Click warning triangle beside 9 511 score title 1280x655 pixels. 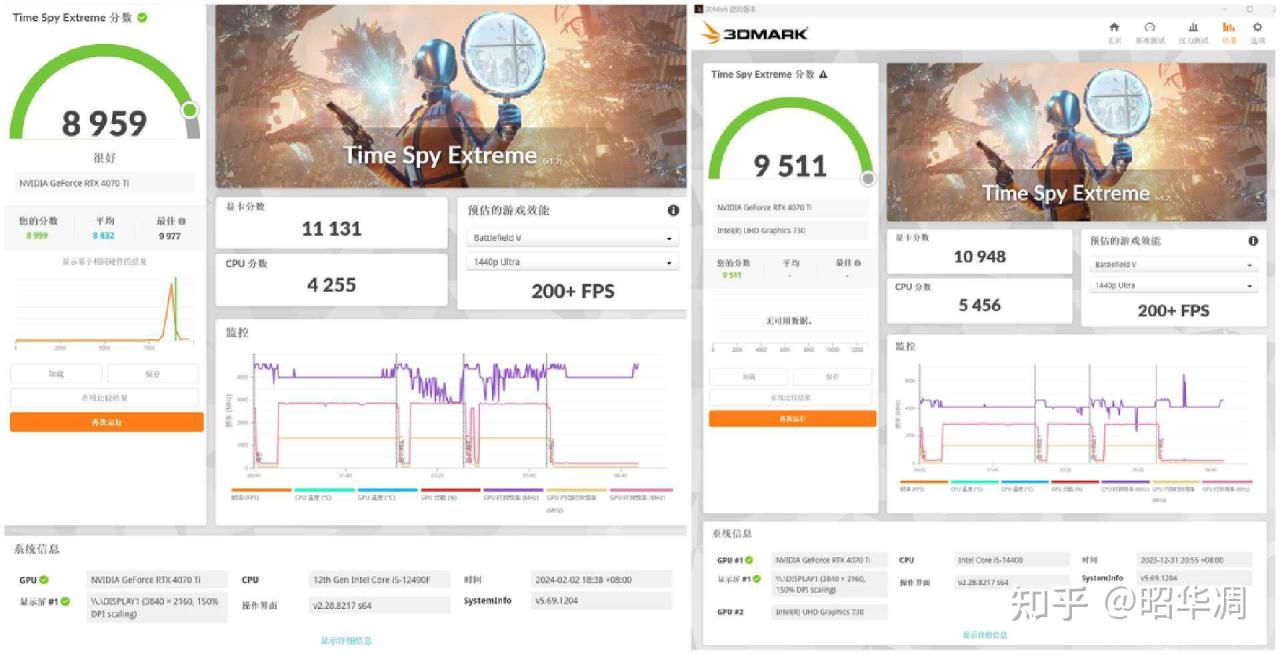click(x=823, y=74)
